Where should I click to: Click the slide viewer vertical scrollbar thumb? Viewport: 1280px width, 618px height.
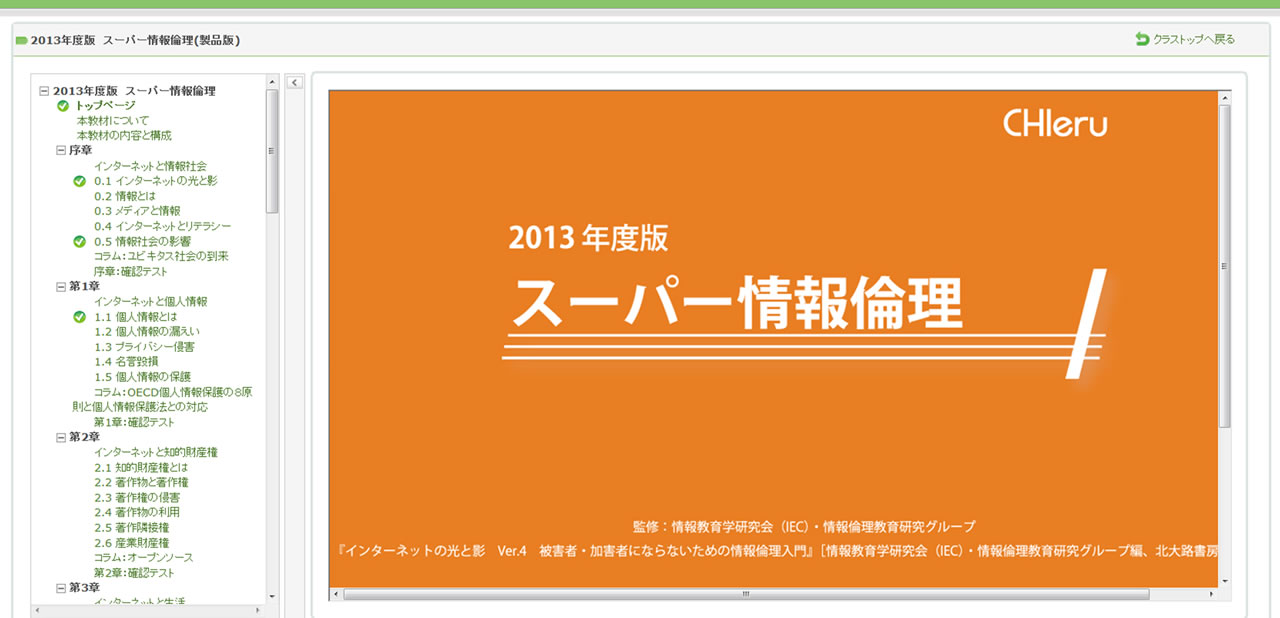coord(1225,266)
